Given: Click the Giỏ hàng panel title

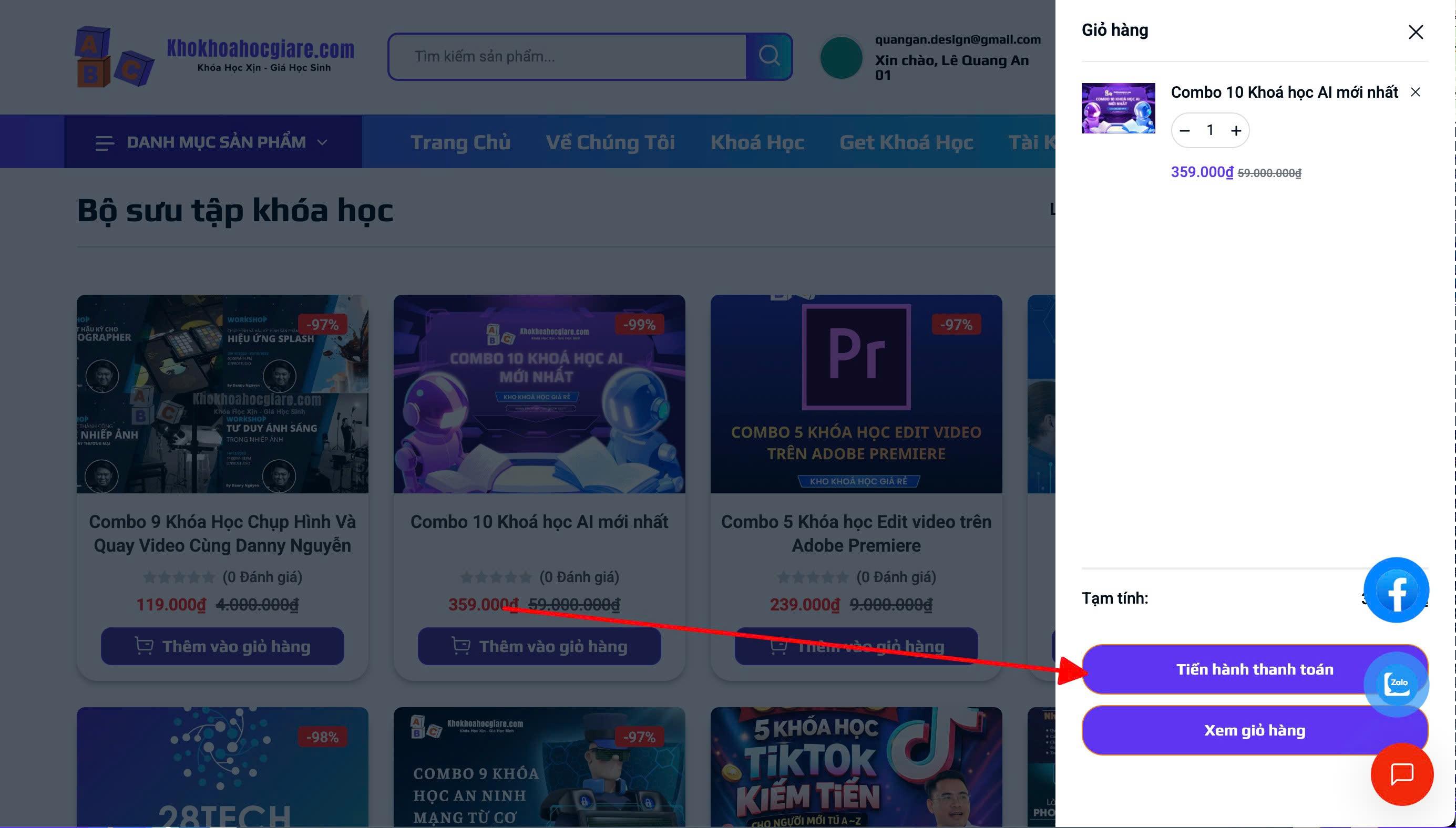Looking at the screenshot, I should click(1115, 30).
